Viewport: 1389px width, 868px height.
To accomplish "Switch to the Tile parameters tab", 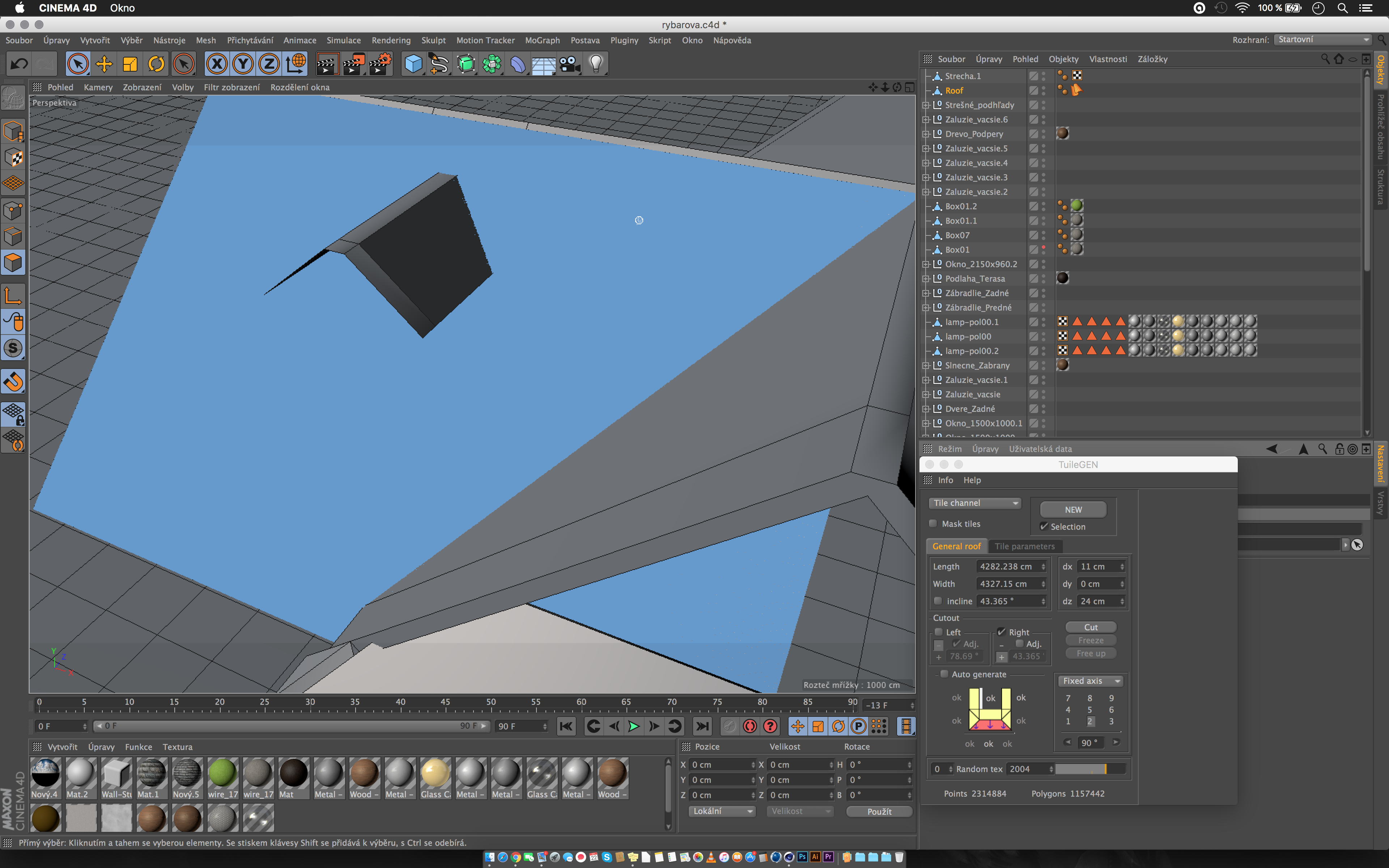I will (x=1024, y=546).
